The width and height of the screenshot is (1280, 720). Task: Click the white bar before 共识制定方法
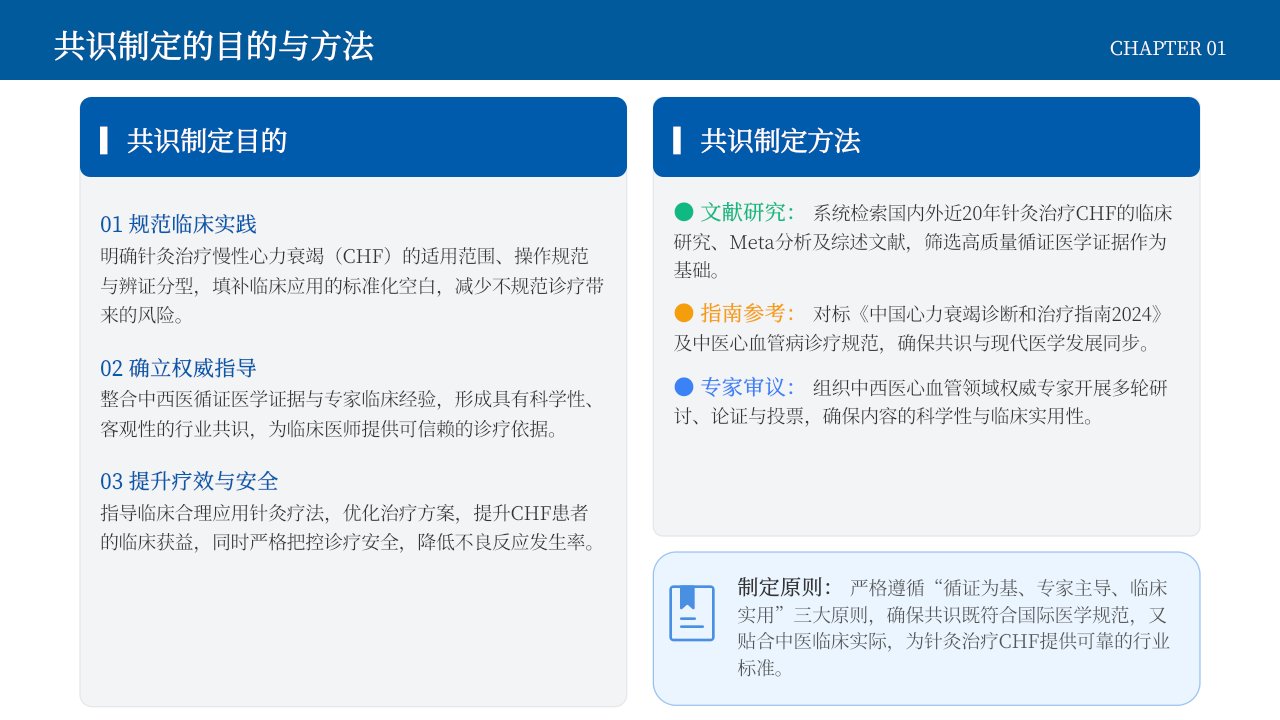click(677, 141)
